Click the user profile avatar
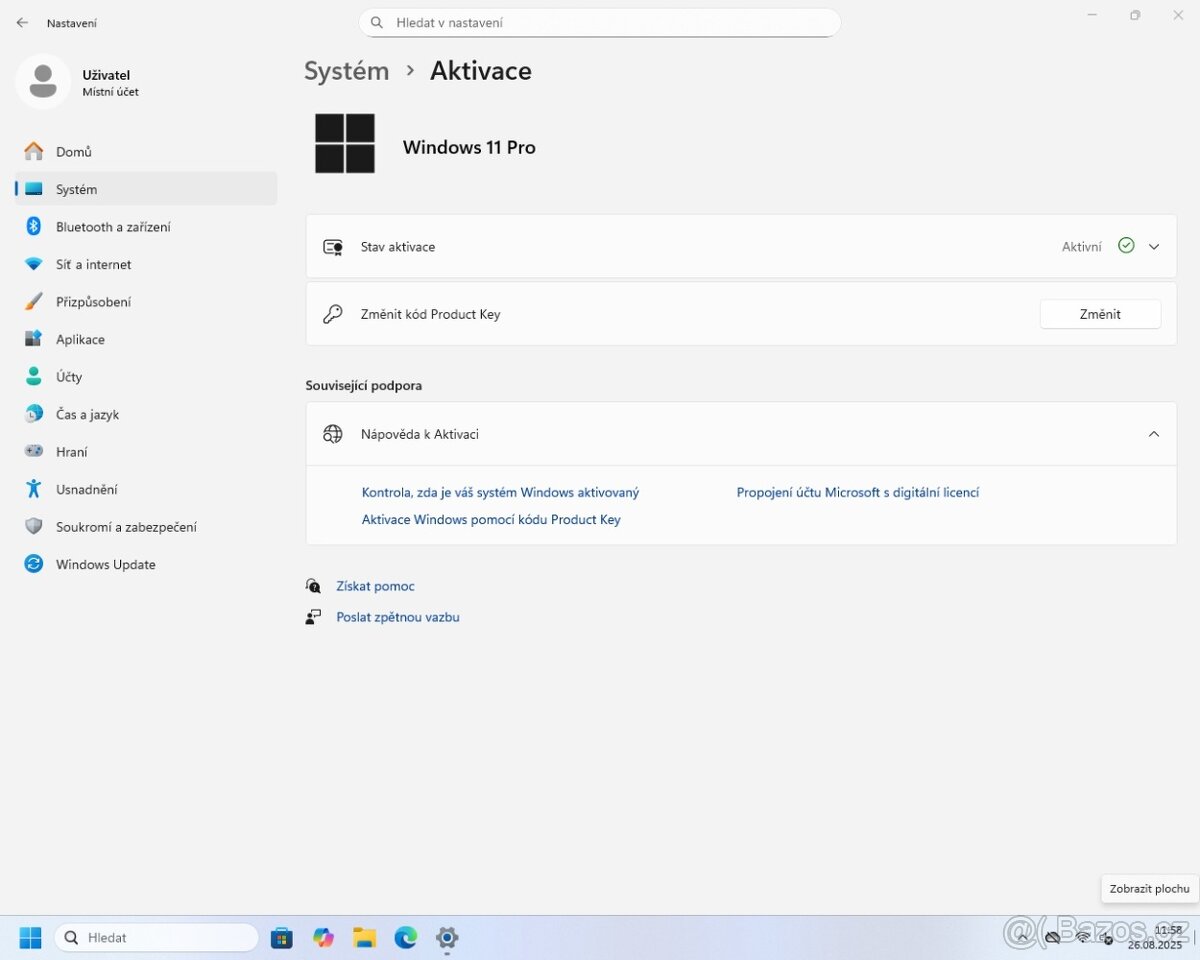This screenshot has height=960, width=1200. tap(43, 82)
